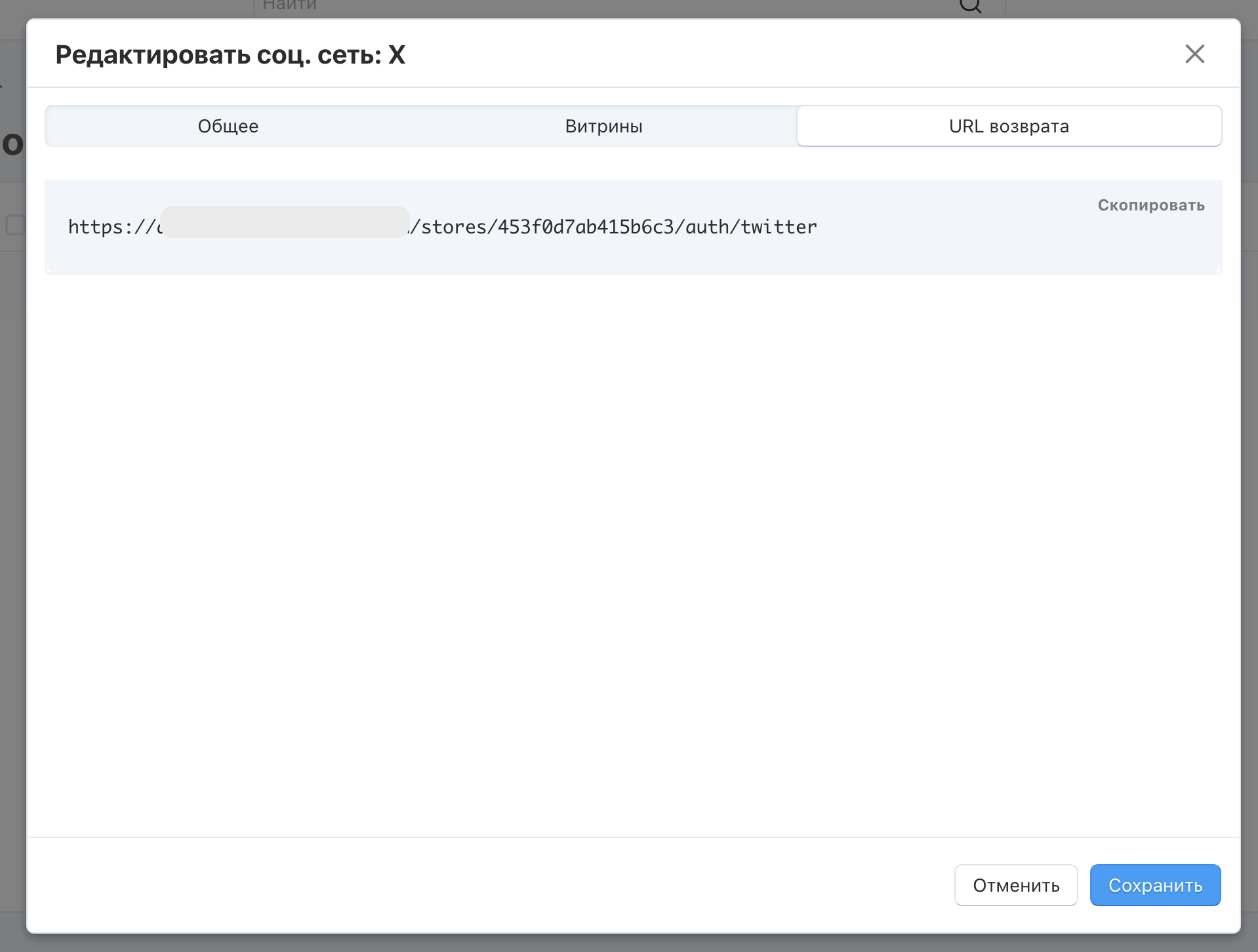Viewport: 1258px width, 952px height.
Task: Click the 'auth' segment in the URL
Action: coord(707,227)
